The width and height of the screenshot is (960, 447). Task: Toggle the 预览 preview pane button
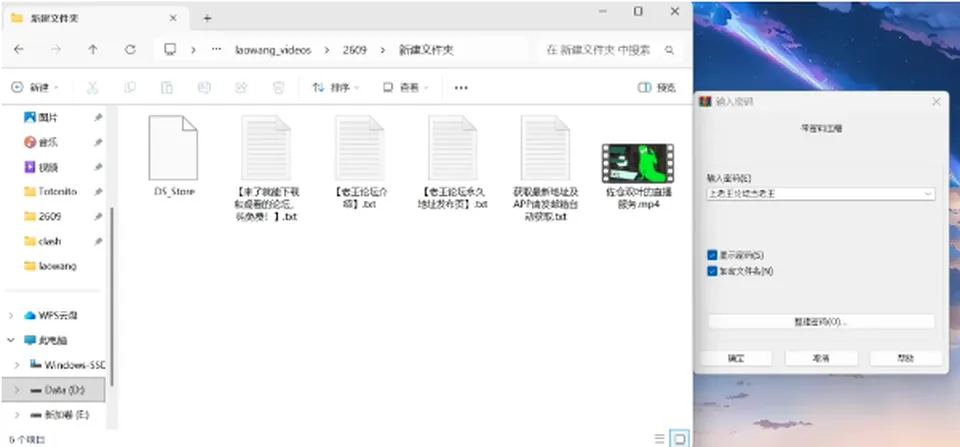point(656,88)
